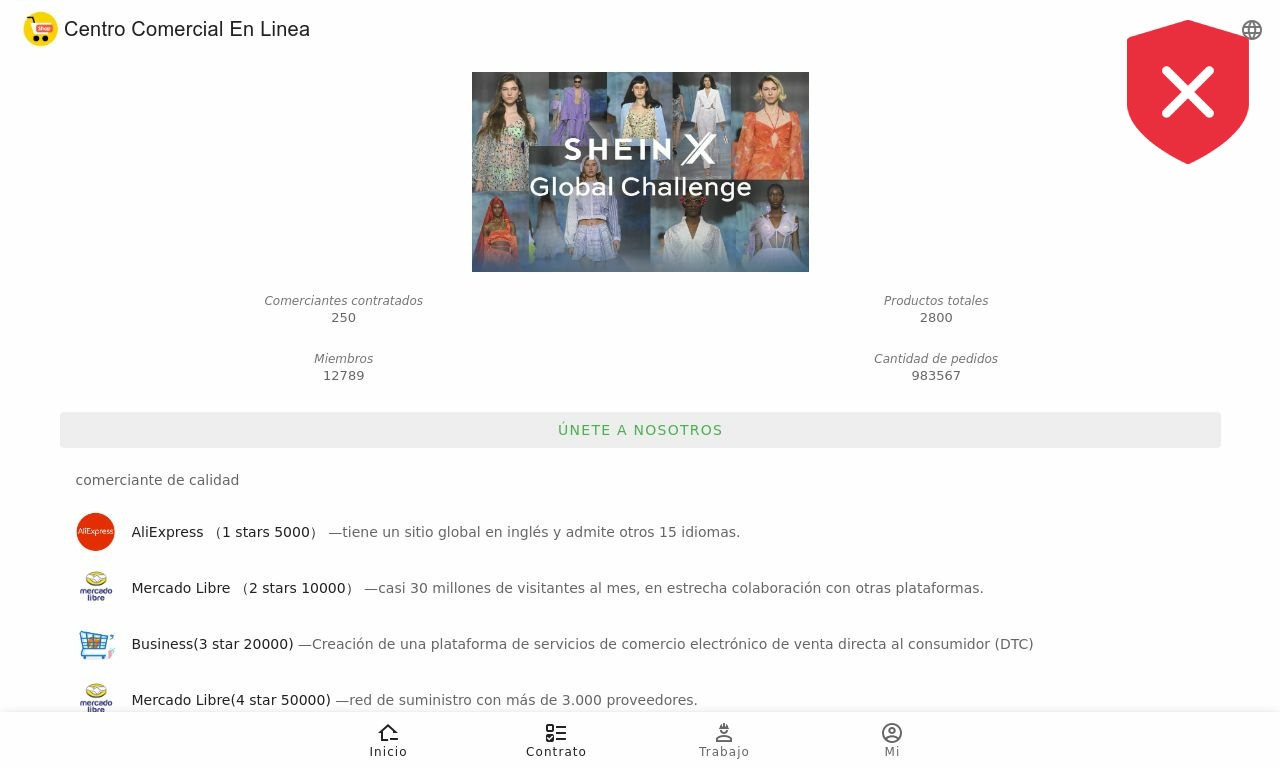Click the AliExpress merchant logo
Image resolution: width=1280 pixels, height=768 pixels.
pos(96,532)
